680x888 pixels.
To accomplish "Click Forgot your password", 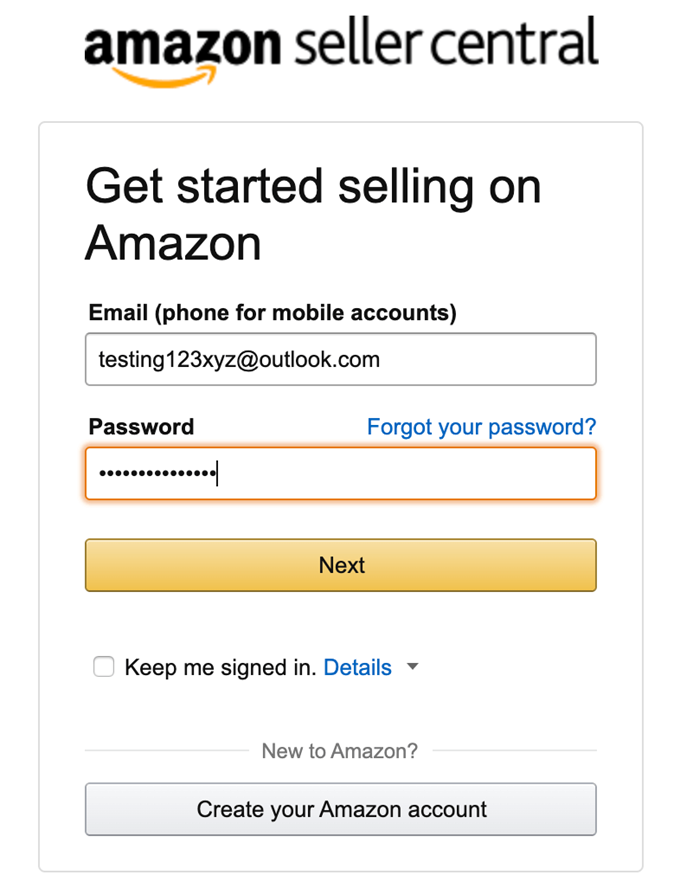I will (x=481, y=427).
